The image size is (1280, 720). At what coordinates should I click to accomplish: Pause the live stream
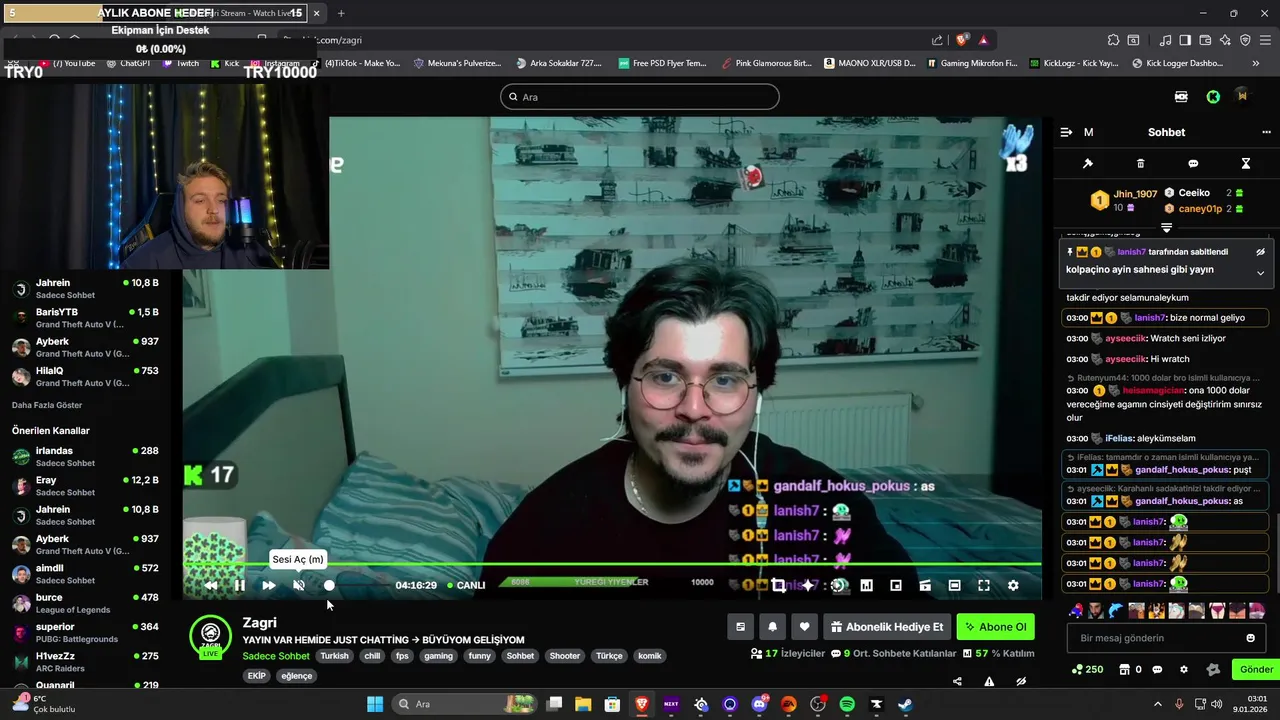239,585
